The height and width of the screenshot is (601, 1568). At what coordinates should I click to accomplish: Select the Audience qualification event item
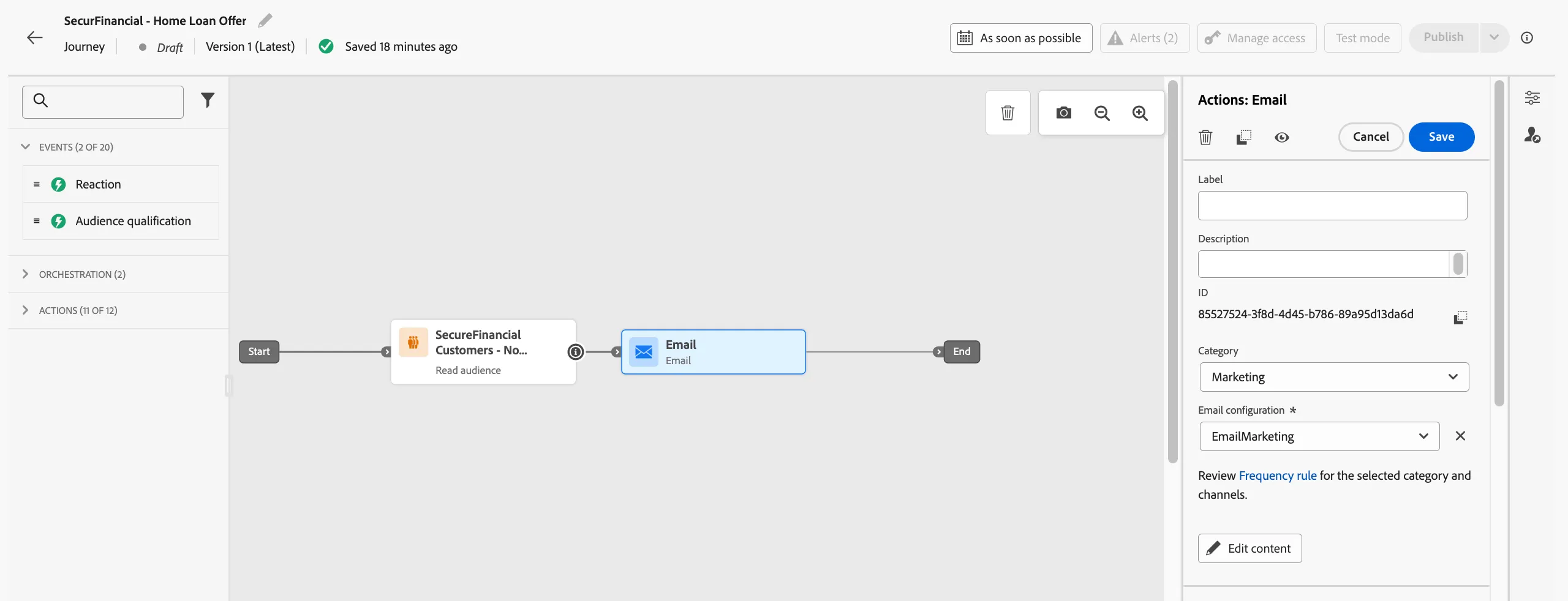121,221
